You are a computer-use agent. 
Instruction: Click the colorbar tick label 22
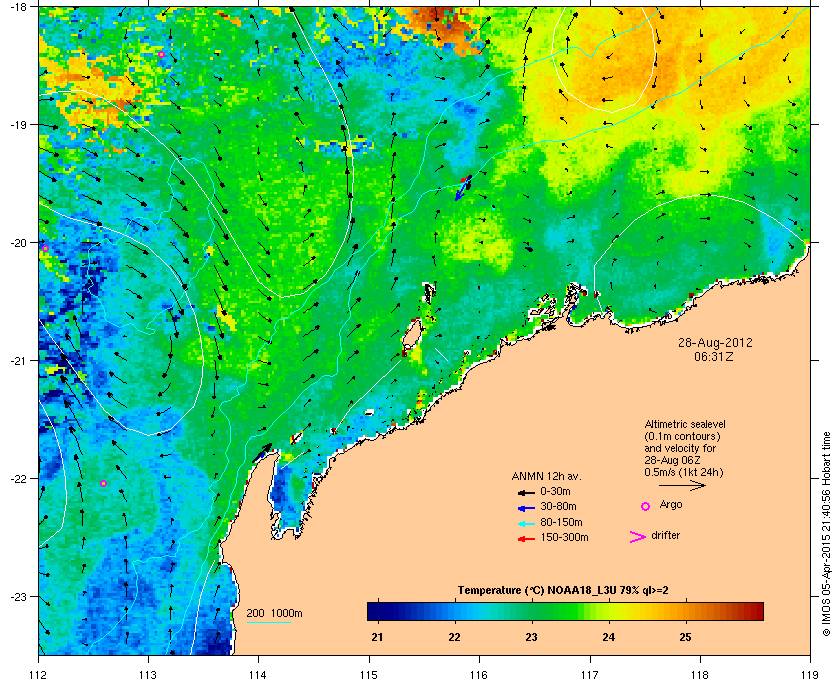pyautogui.click(x=454, y=637)
